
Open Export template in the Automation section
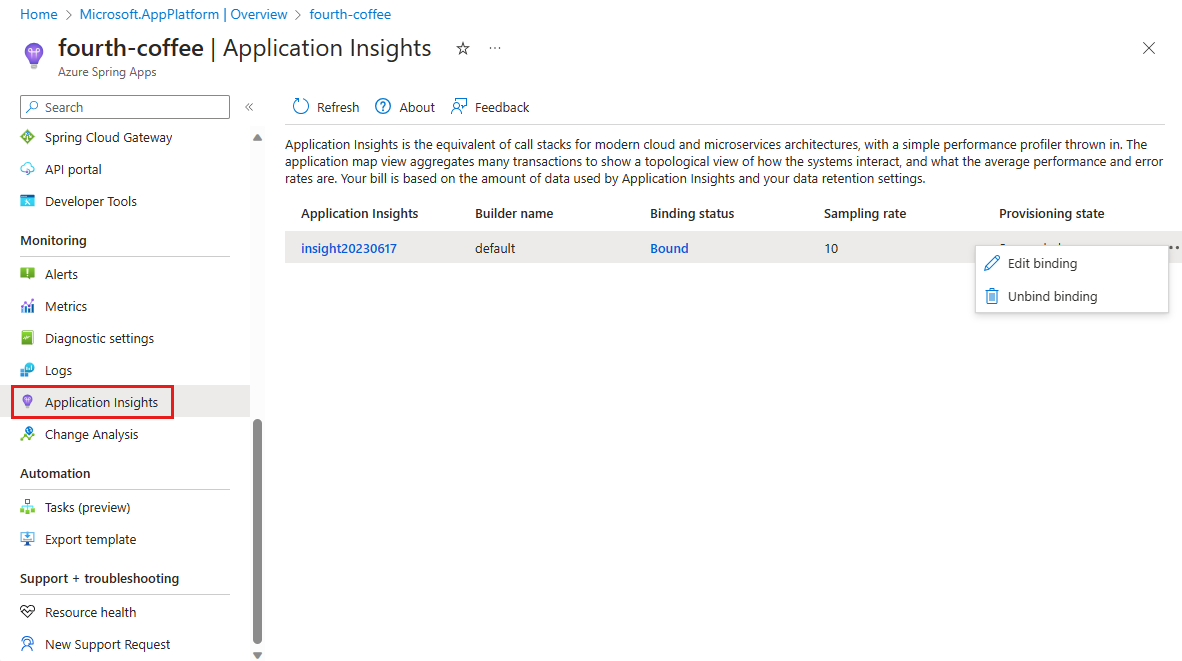click(90, 539)
